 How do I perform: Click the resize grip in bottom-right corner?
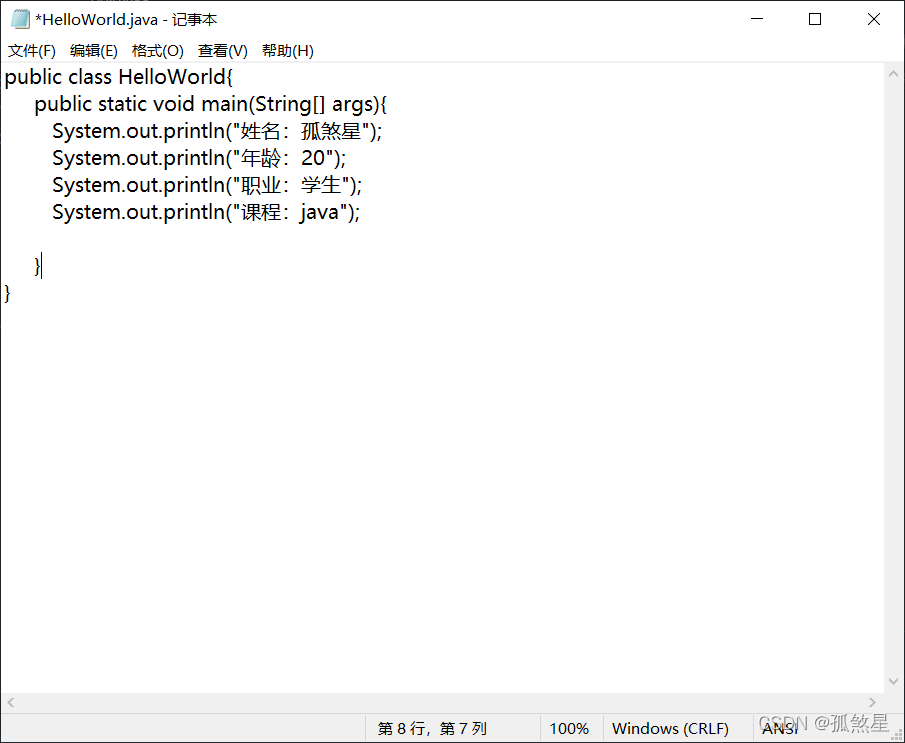click(x=897, y=735)
